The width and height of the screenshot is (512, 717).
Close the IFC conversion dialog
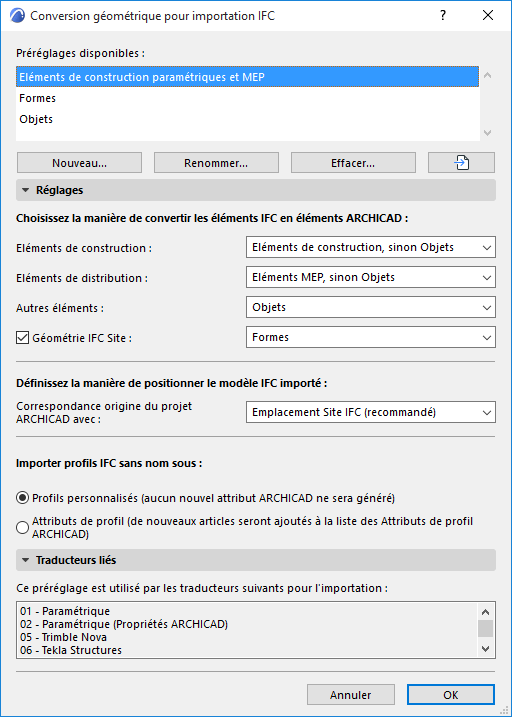coord(488,16)
